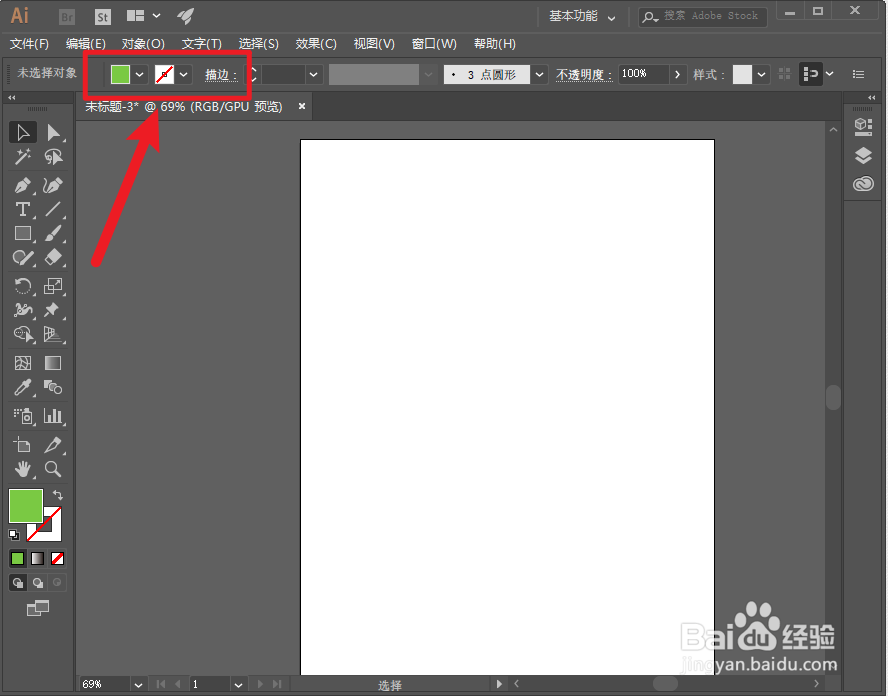Select the Slice tool
Viewport: 888px width, 696px height.
(53, 445)
